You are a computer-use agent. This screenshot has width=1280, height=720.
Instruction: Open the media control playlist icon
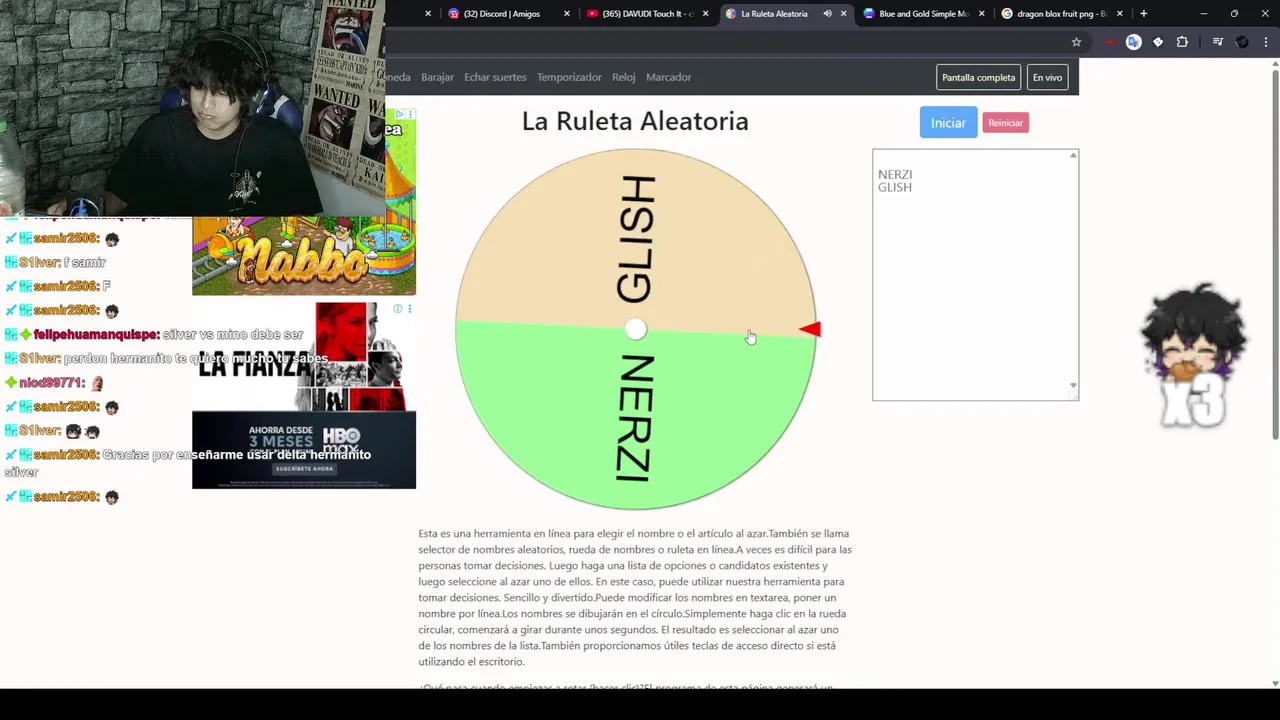[x=1217, y=42]
